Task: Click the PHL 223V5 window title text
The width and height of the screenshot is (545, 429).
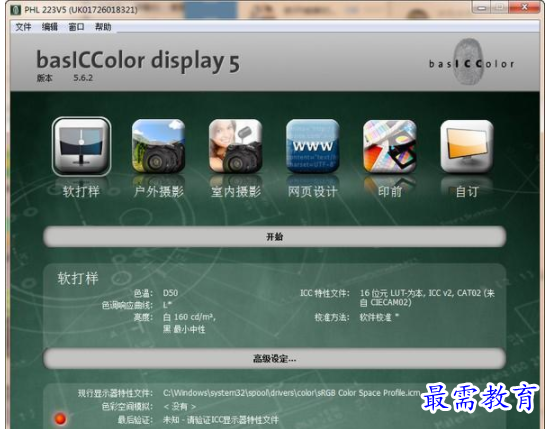Action: click(81, 10)
